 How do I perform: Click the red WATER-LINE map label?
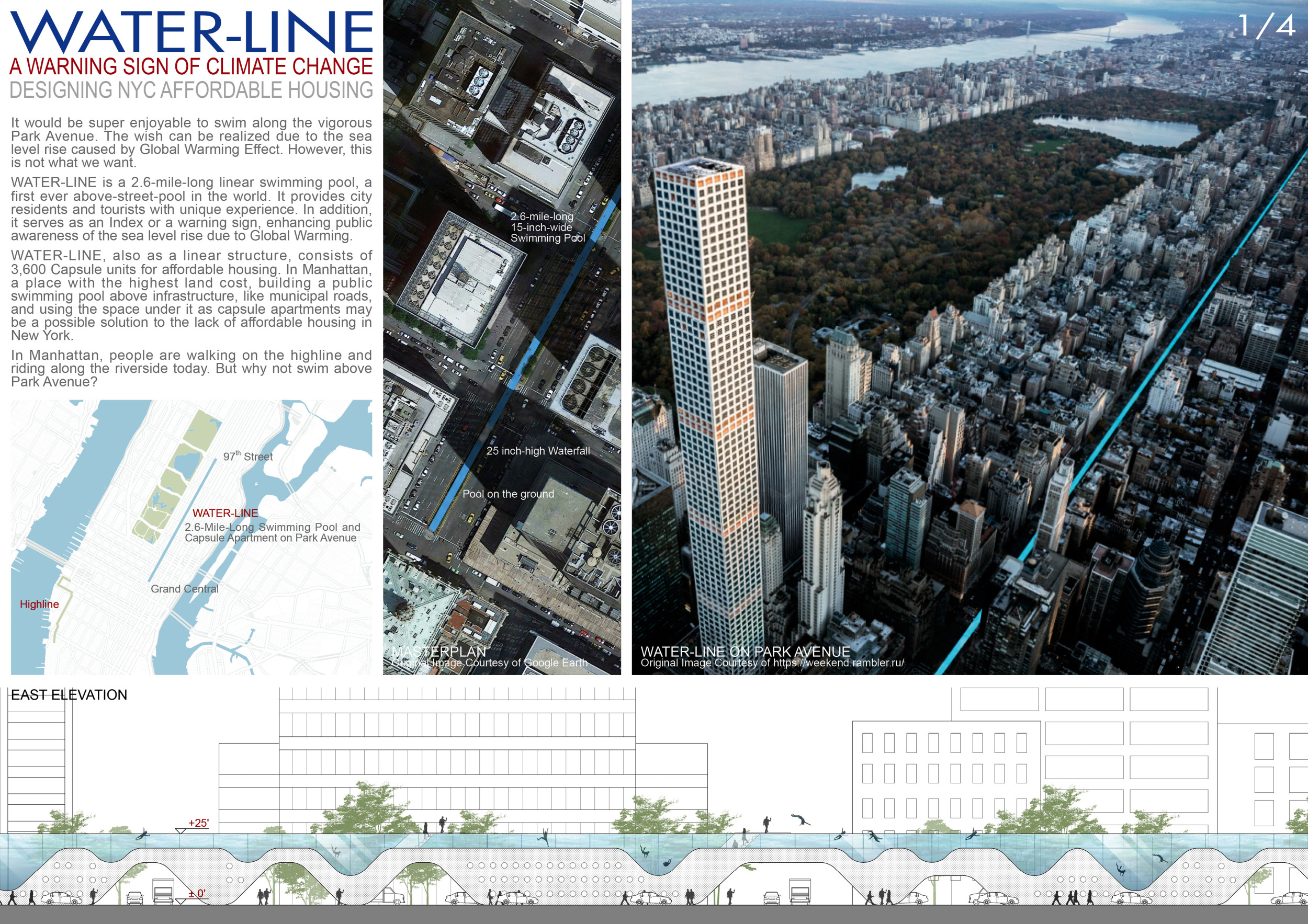[225, 513]
